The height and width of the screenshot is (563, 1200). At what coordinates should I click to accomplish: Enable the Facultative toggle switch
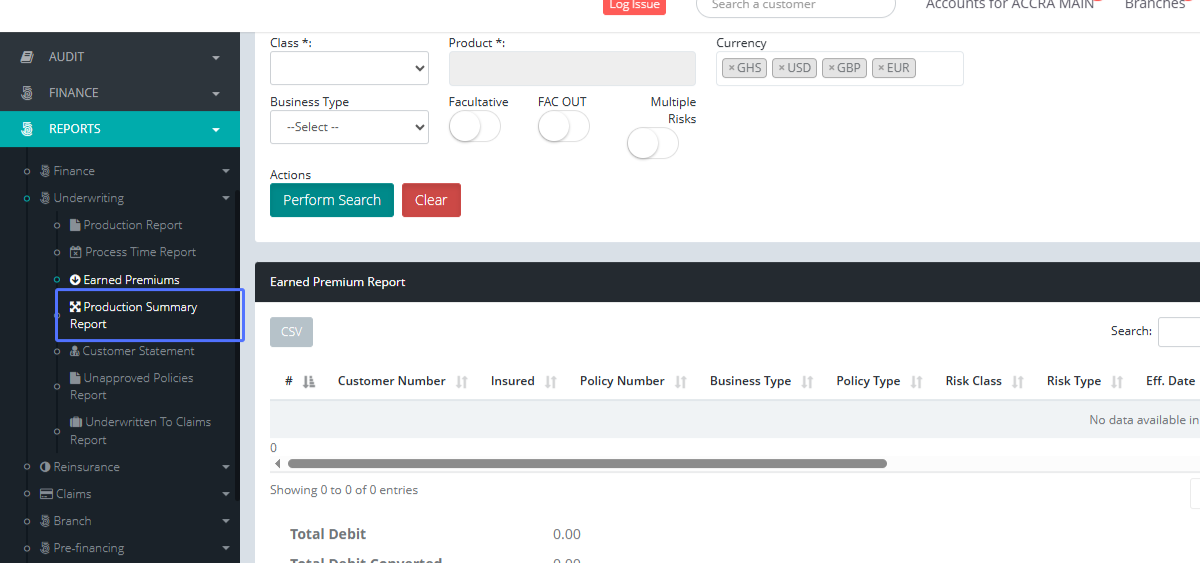(474, 127)
